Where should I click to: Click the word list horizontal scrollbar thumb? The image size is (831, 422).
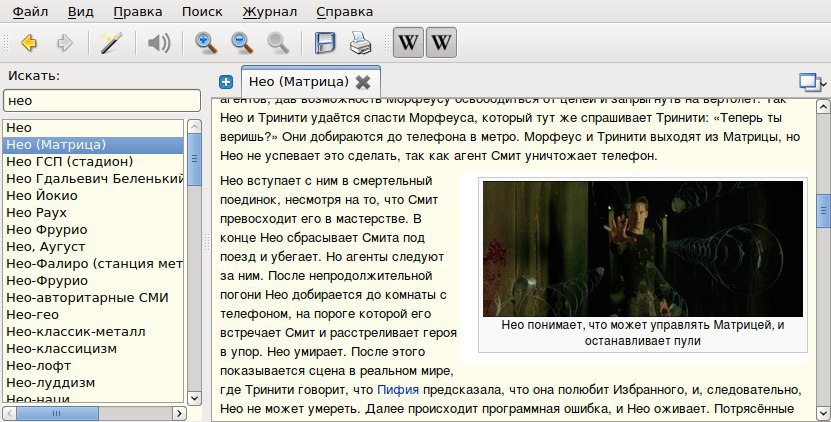[x=57, y=413]
